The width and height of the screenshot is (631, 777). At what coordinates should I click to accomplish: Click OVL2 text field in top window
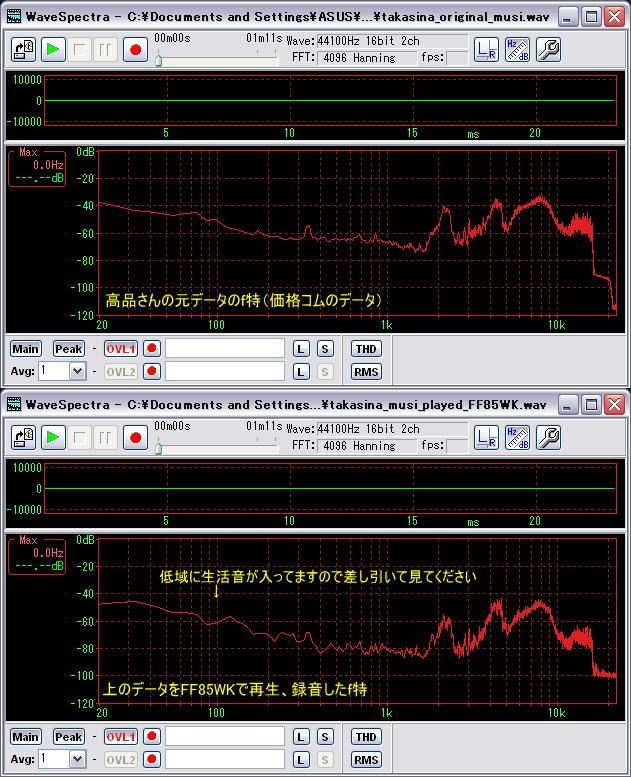225,371
